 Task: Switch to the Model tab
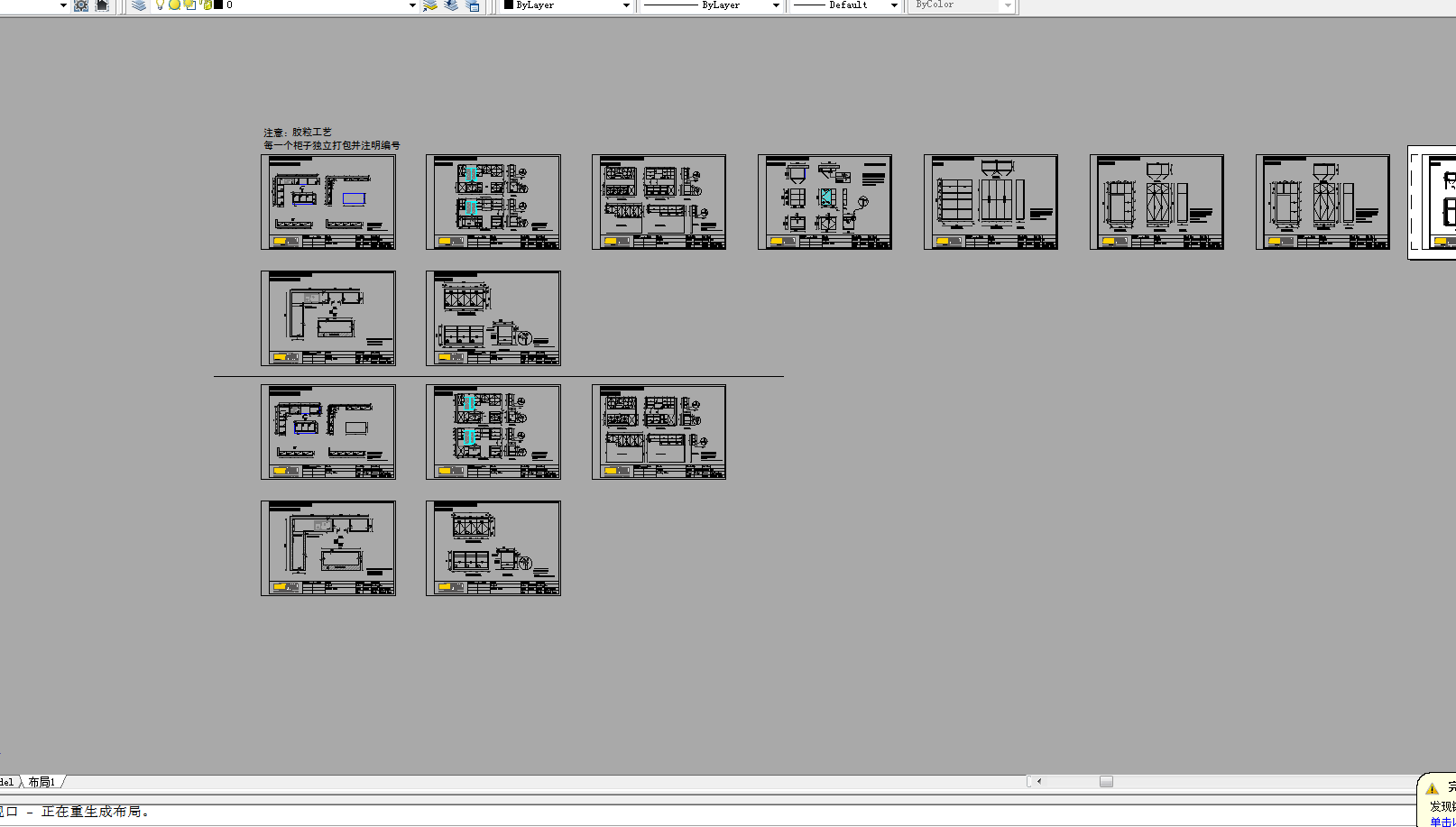(x=7, y=782)
